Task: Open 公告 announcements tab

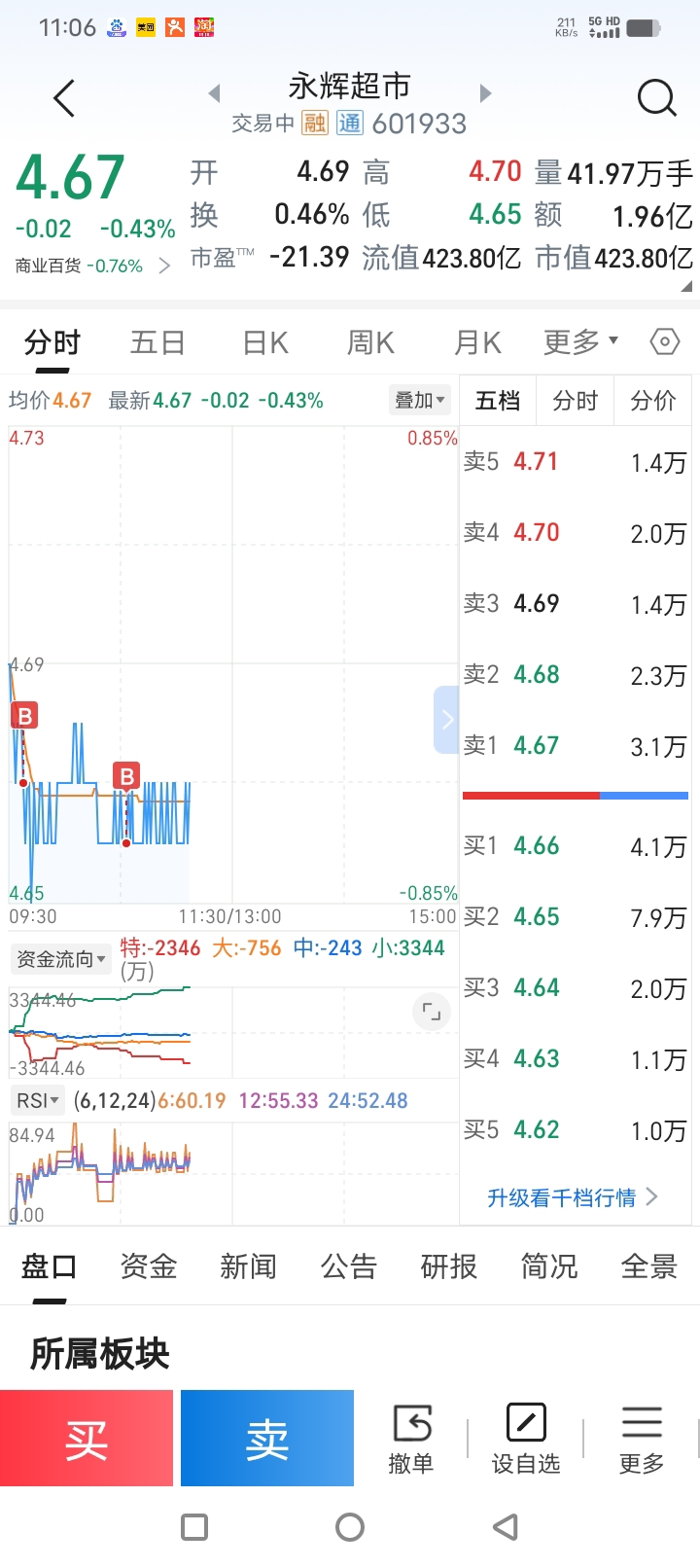Action: pos(349,1266)
